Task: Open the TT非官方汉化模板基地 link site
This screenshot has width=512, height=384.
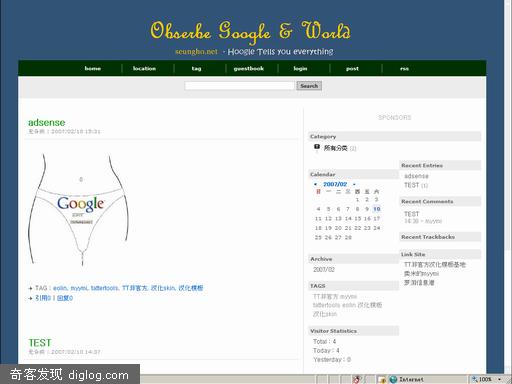Action: point(435,265)
